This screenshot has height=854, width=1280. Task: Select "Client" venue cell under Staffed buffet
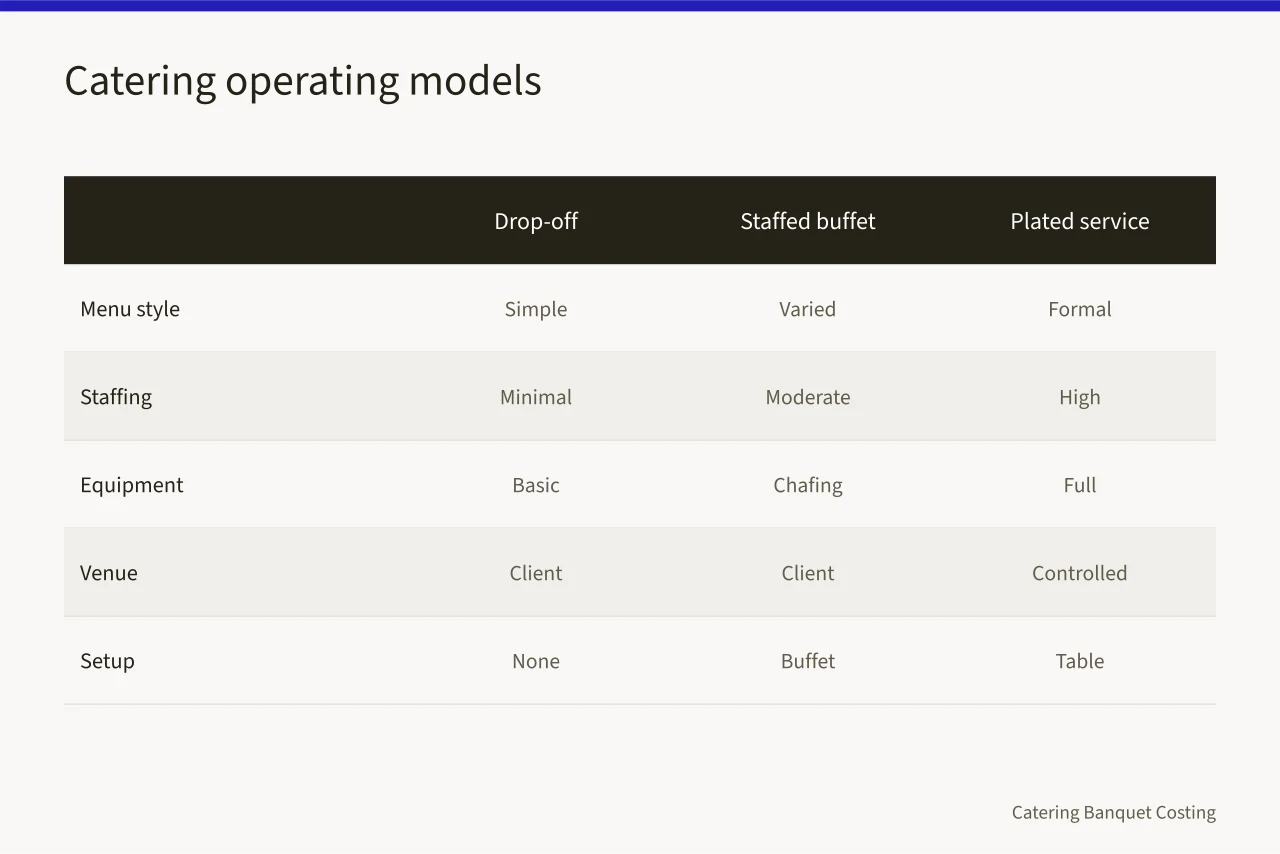pyautogui.click(x=808, y=573)
